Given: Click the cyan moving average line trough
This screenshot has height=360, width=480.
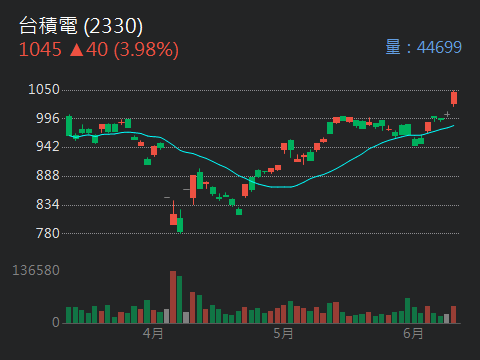Looking at the screenshot, I should [282, 187].
